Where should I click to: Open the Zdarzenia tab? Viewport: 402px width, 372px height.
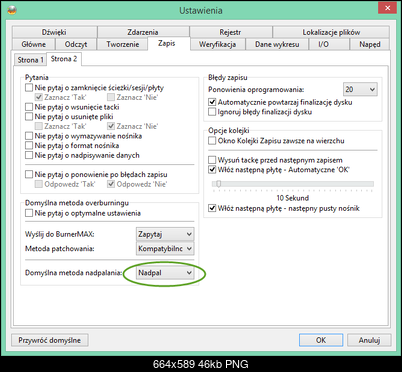click(x=143, y=32)
